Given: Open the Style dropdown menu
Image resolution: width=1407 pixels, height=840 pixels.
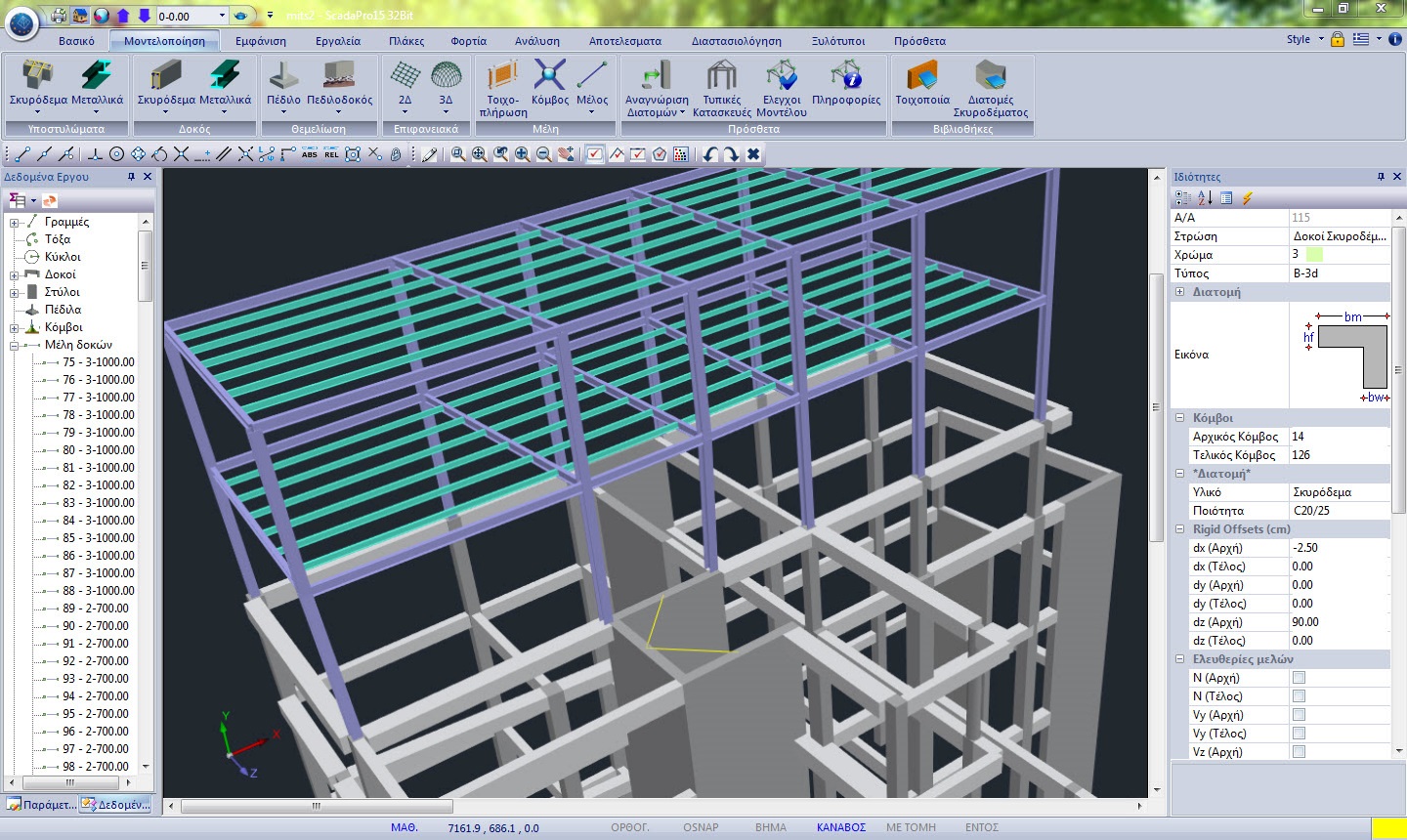Looking at the screenshot, I should [1305, 39].
